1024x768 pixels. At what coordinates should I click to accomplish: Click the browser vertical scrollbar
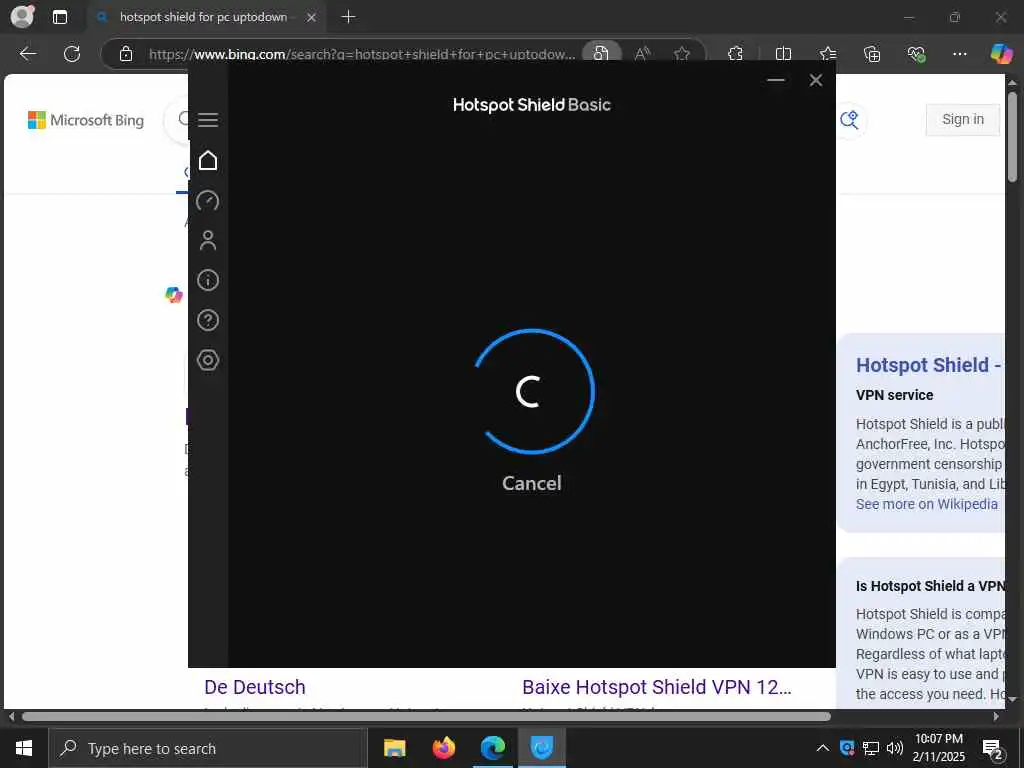pos(1012,137)
